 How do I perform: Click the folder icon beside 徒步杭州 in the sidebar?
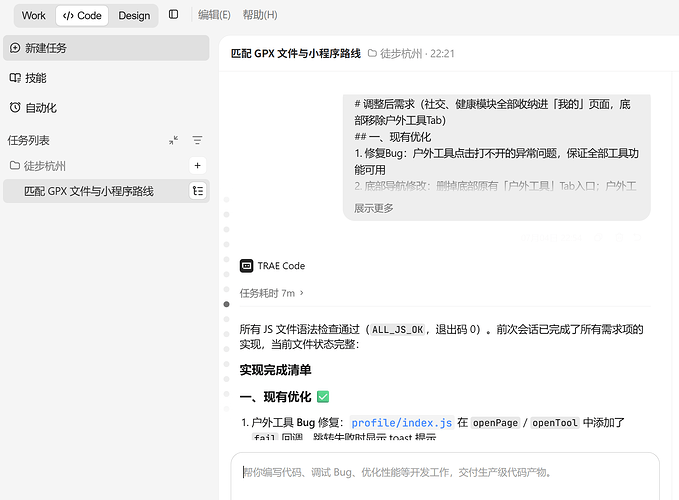tap(15, 165)
